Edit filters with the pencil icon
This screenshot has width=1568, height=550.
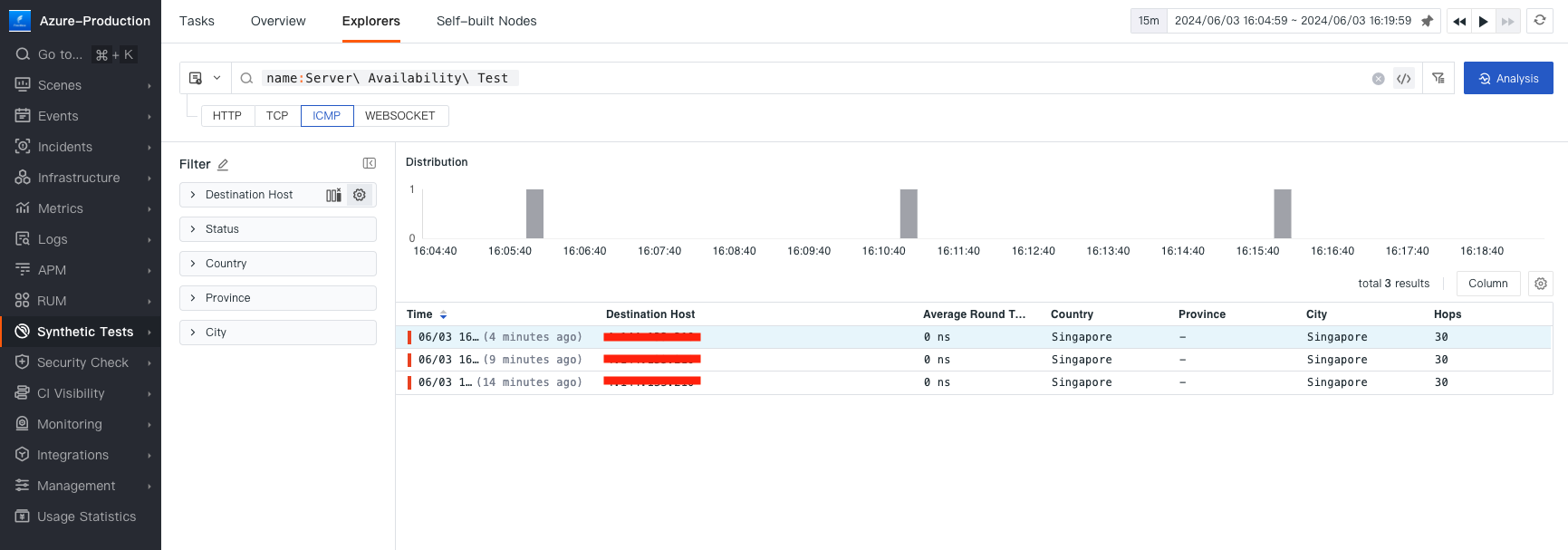pyautogui.click(x=223, y=165)
